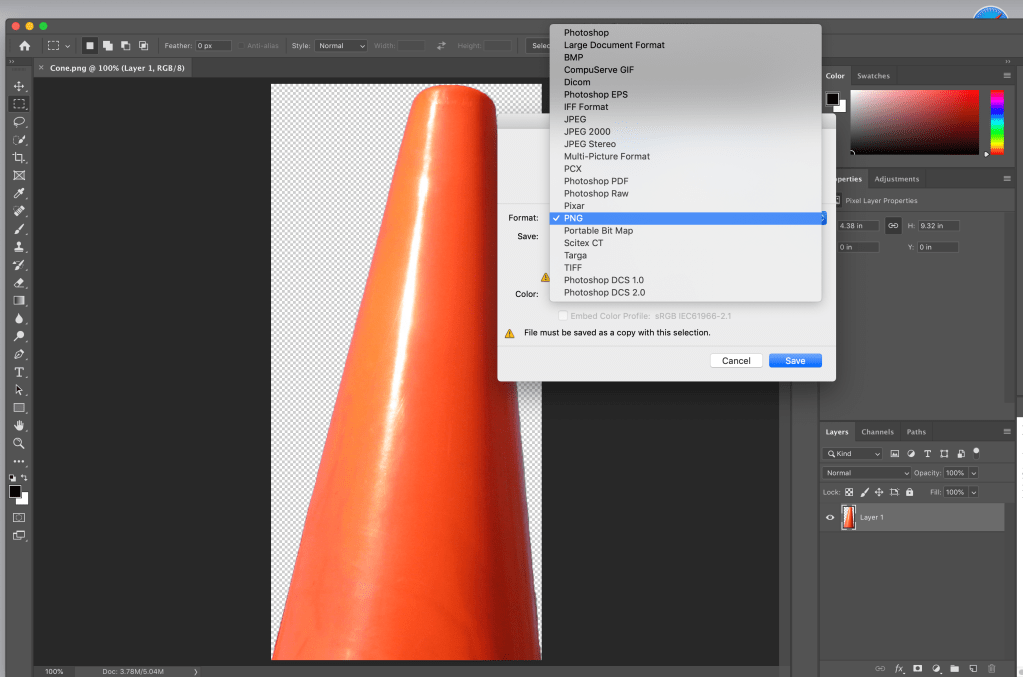Screen dimensions: 1023x677
Task: Choose JPEG from the format list
Action: (x=575, y=119)
